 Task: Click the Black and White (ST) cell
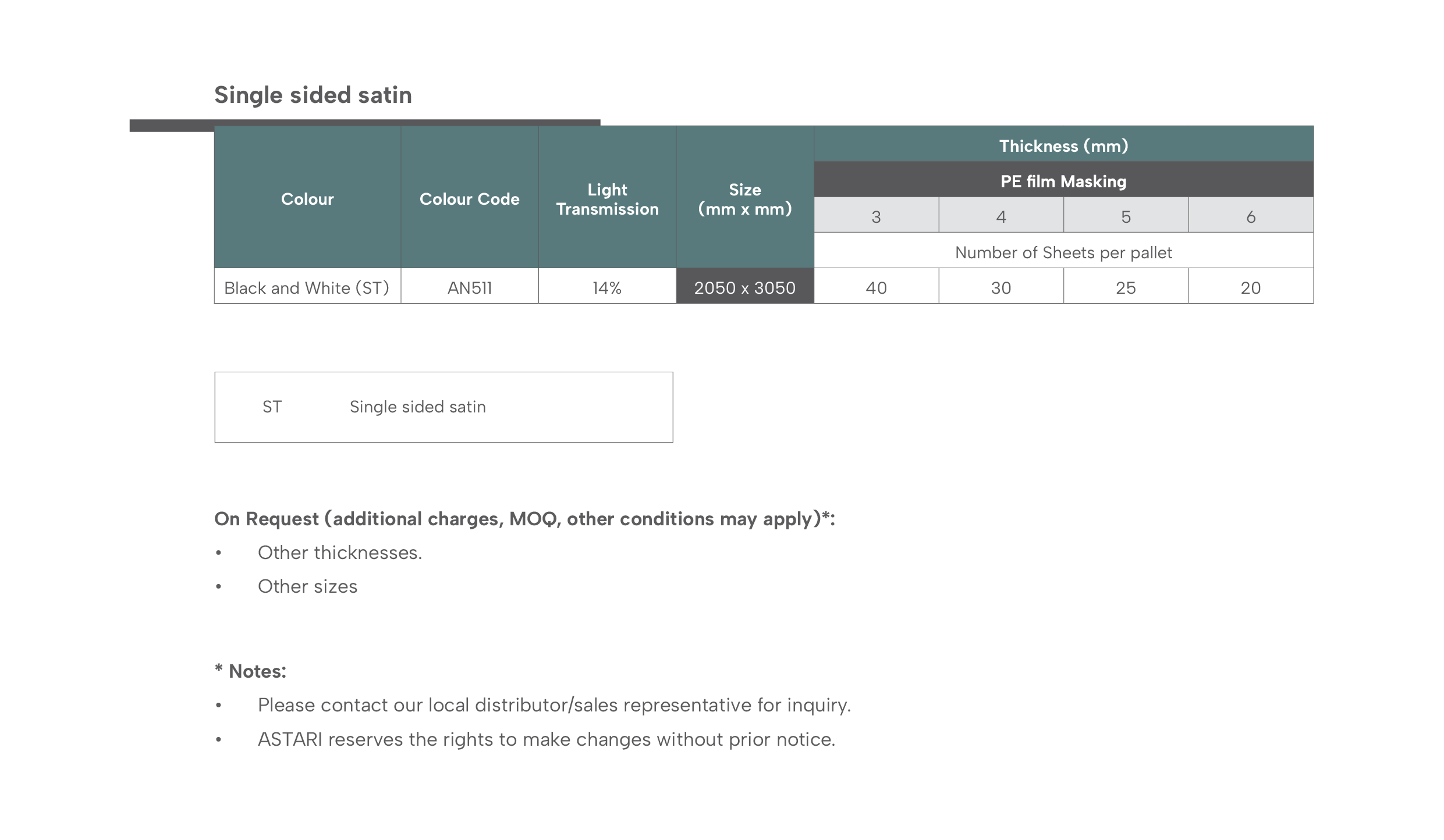point(307,286)
